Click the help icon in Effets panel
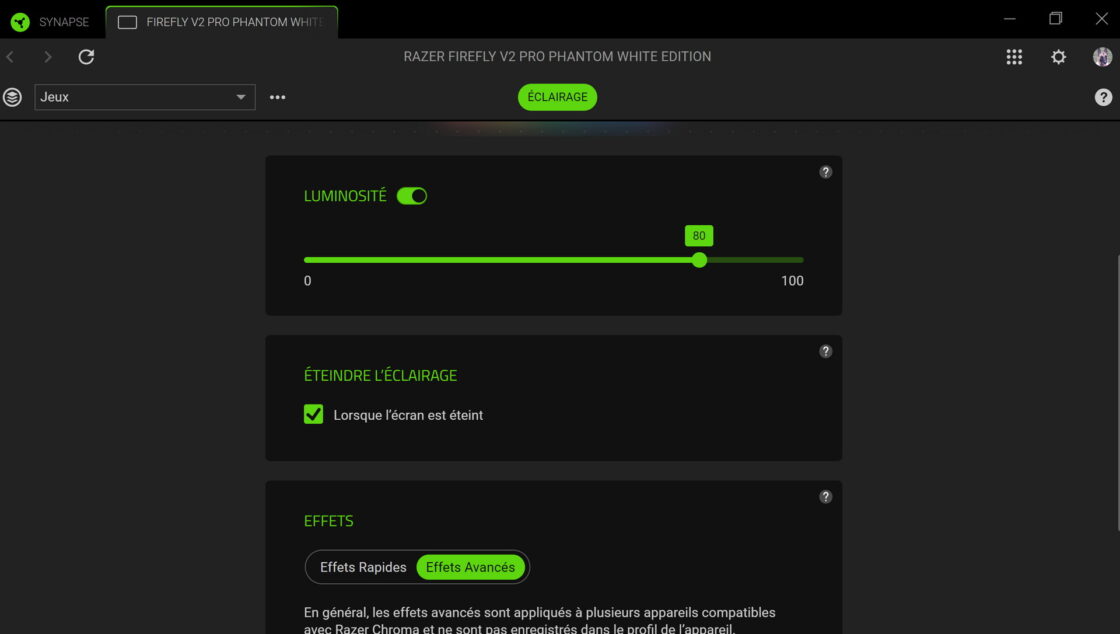This screenshot has height=634, width=1120. [x=825, y=497]
